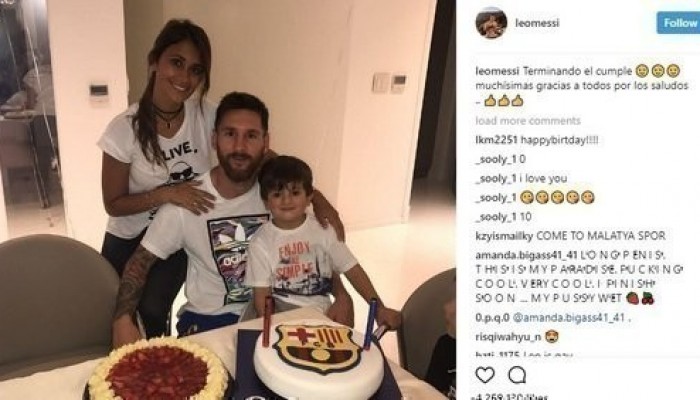
Task: Open leomessi username in post header
Action: click(537, 23)
